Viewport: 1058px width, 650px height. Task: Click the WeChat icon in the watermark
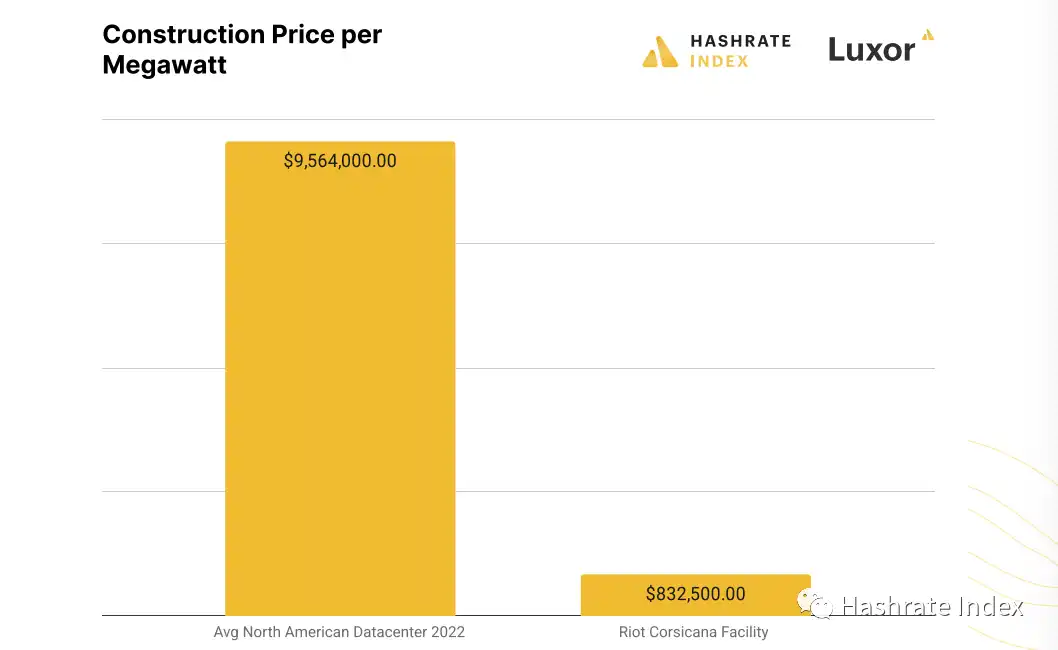[814, 604]
